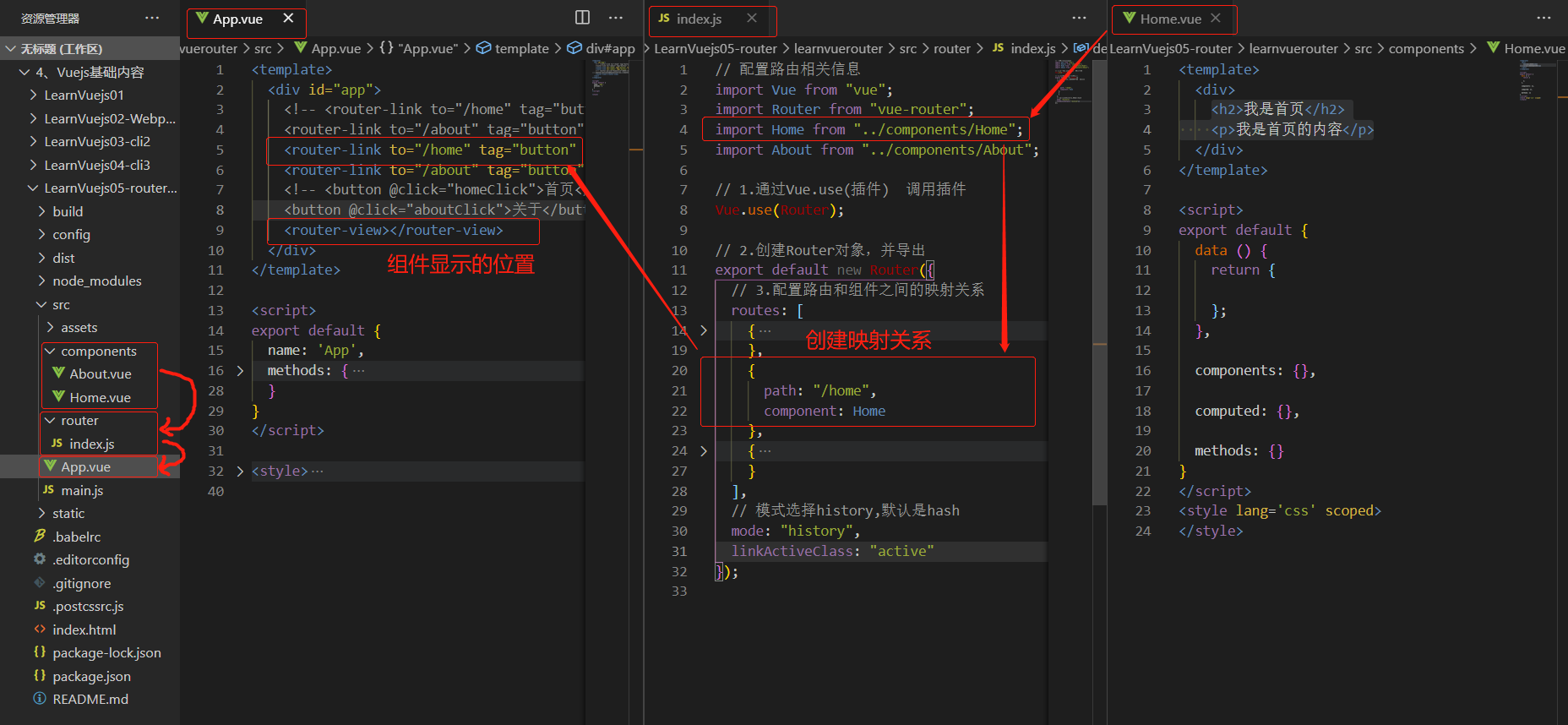Click the Babel icon beside .babelrc
Image resolution: width=1568 pixels, height=725 pixels.
[x=40, y=537]
